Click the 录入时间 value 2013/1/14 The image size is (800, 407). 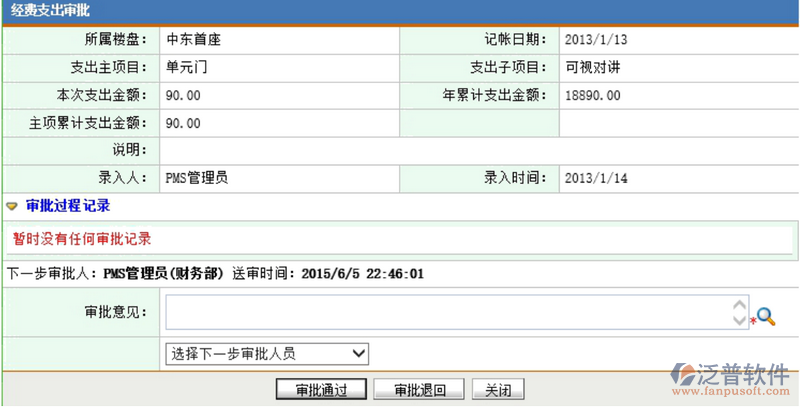tap(597, 178)
